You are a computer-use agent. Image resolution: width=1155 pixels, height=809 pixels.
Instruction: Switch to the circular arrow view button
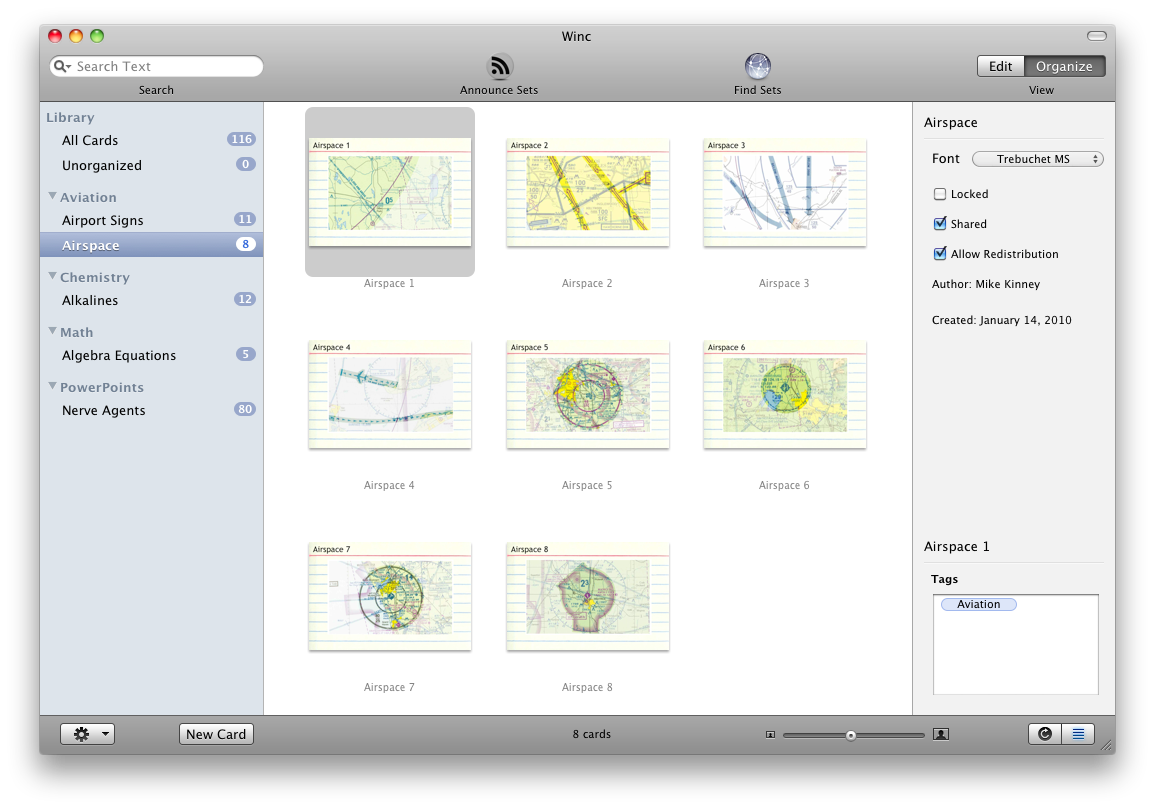coord(1045,734)
